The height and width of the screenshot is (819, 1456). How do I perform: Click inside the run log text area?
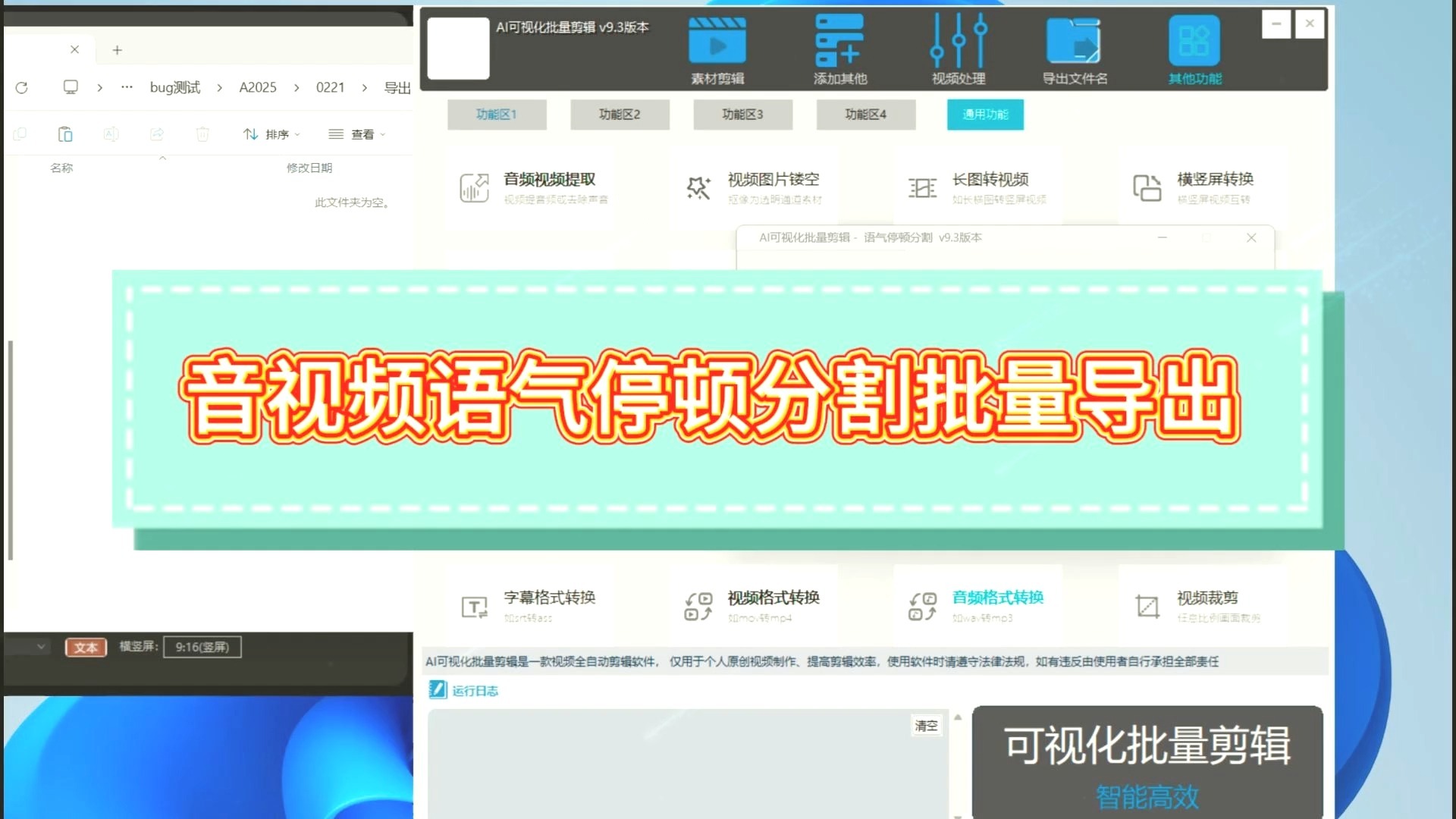(688, 764)
